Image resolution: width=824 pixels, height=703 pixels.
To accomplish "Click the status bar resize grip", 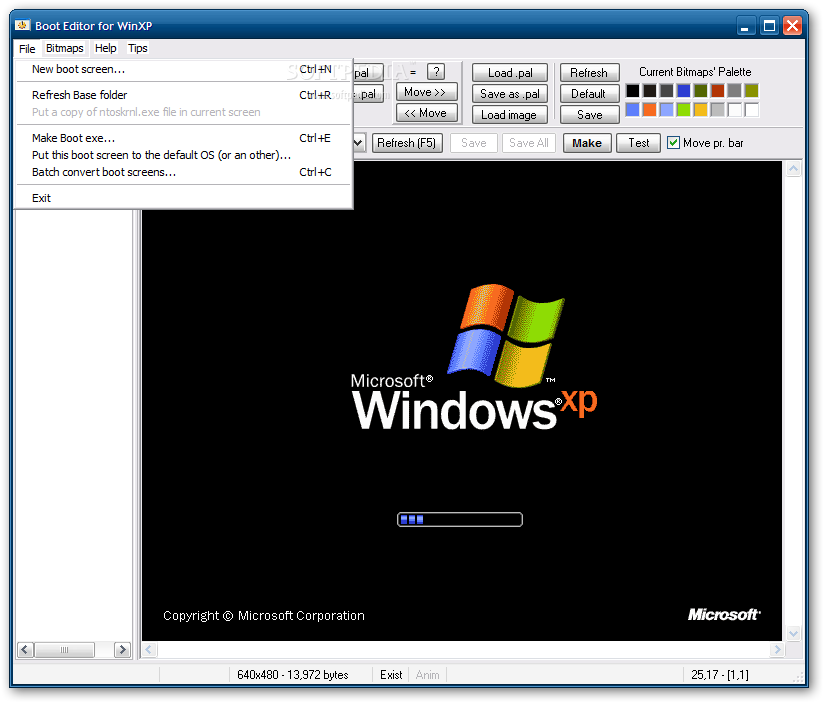I will tap(798, 677).
